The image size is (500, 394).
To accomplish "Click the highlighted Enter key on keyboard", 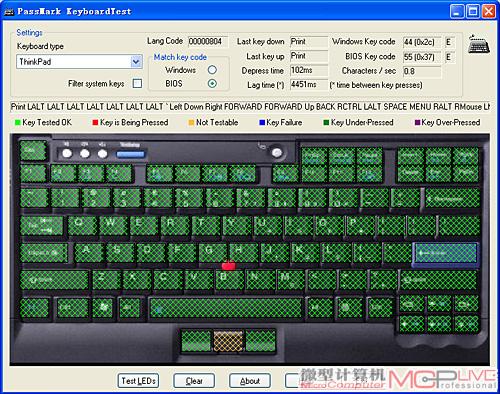I will [x=446, y=254].
